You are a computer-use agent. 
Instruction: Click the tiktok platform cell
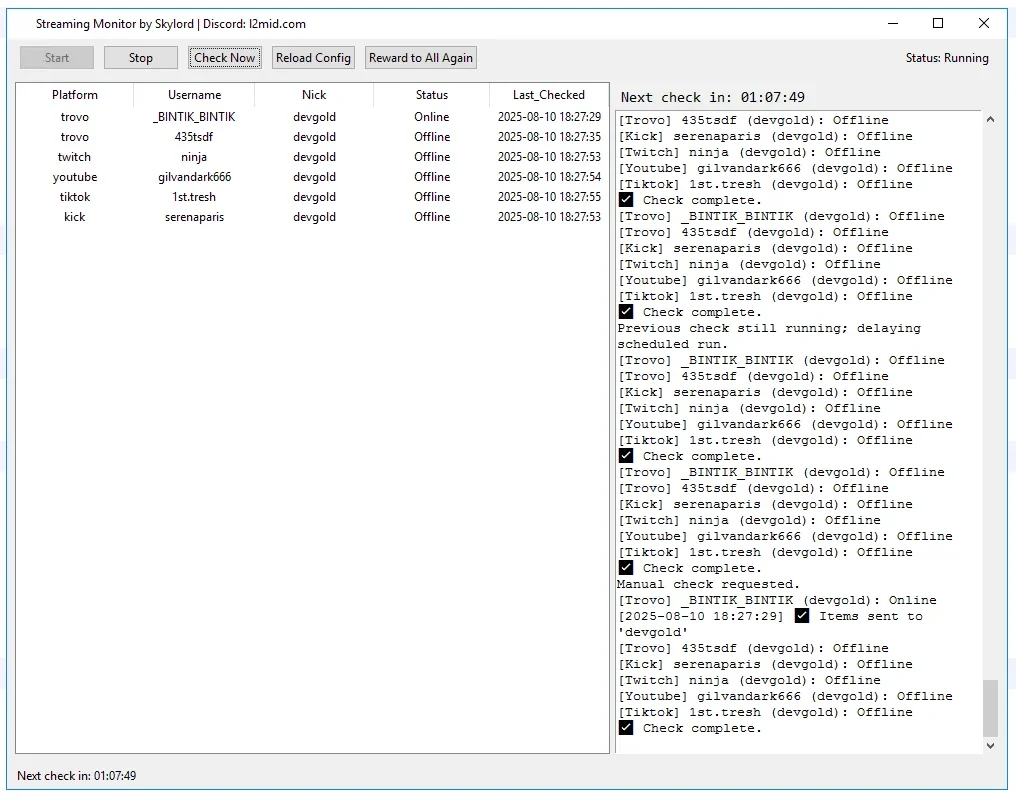[75, 197]
